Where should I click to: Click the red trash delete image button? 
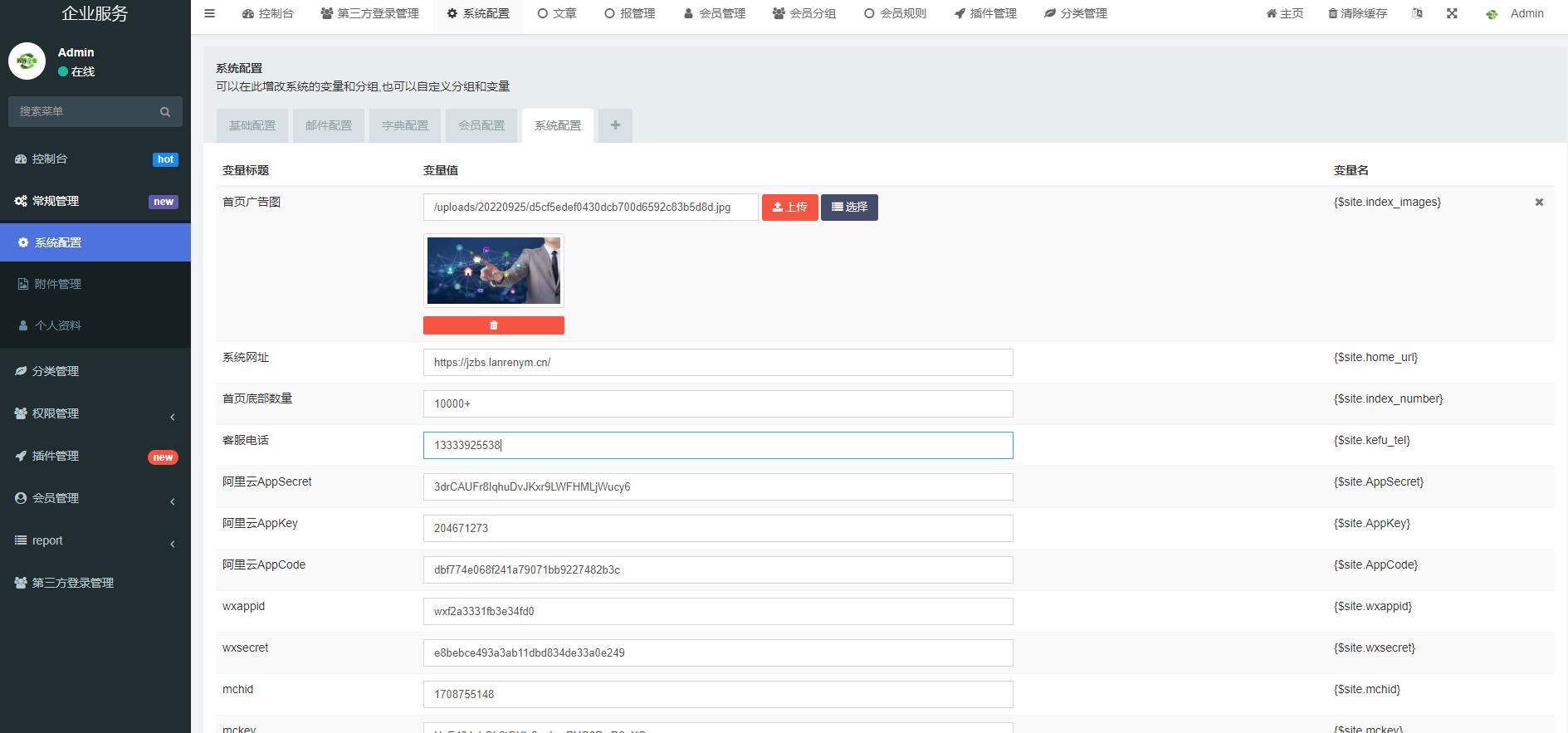pyautogui.click(x=493, y=325)
